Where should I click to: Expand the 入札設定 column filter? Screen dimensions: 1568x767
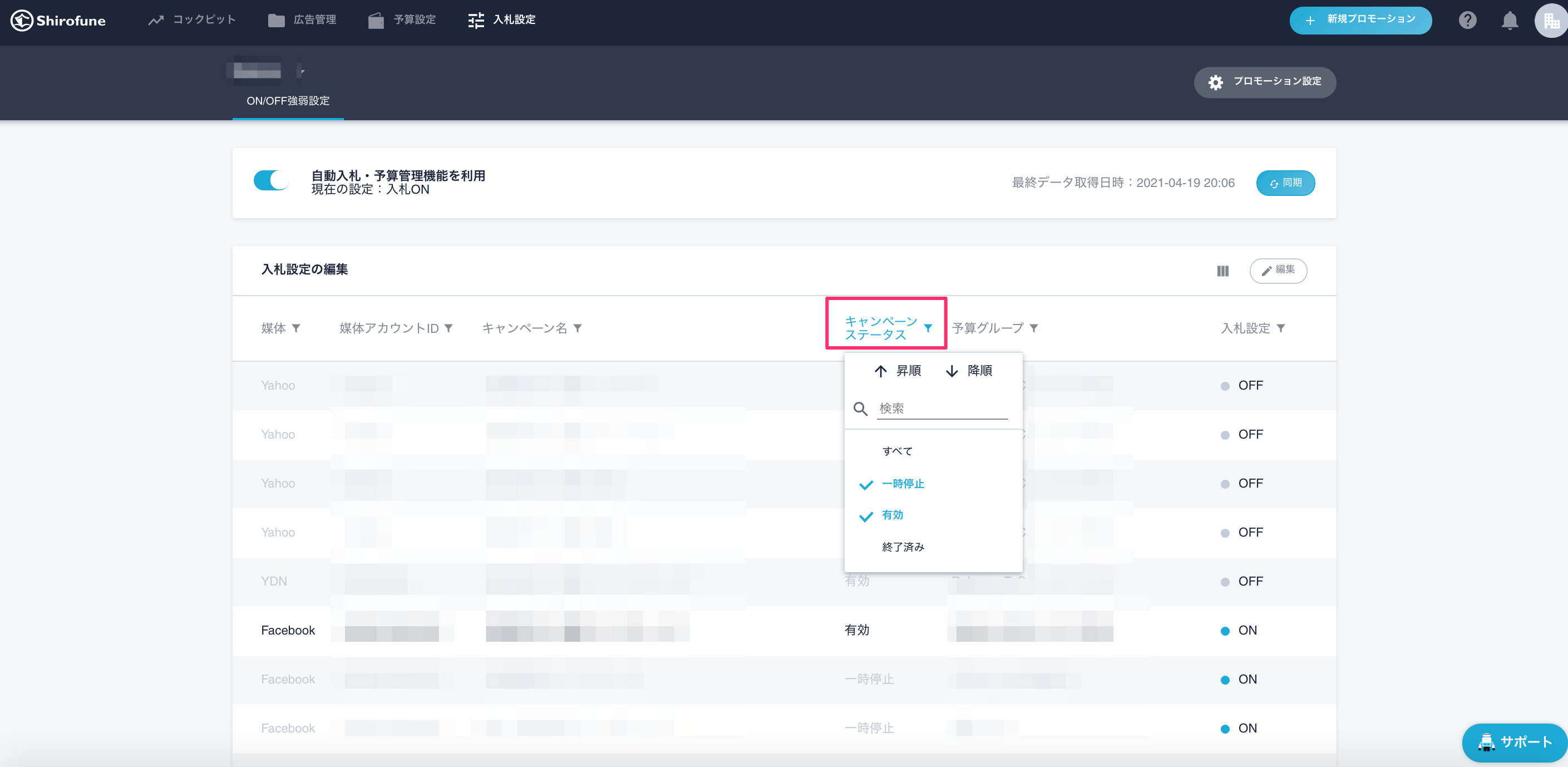coord(1281,328)
